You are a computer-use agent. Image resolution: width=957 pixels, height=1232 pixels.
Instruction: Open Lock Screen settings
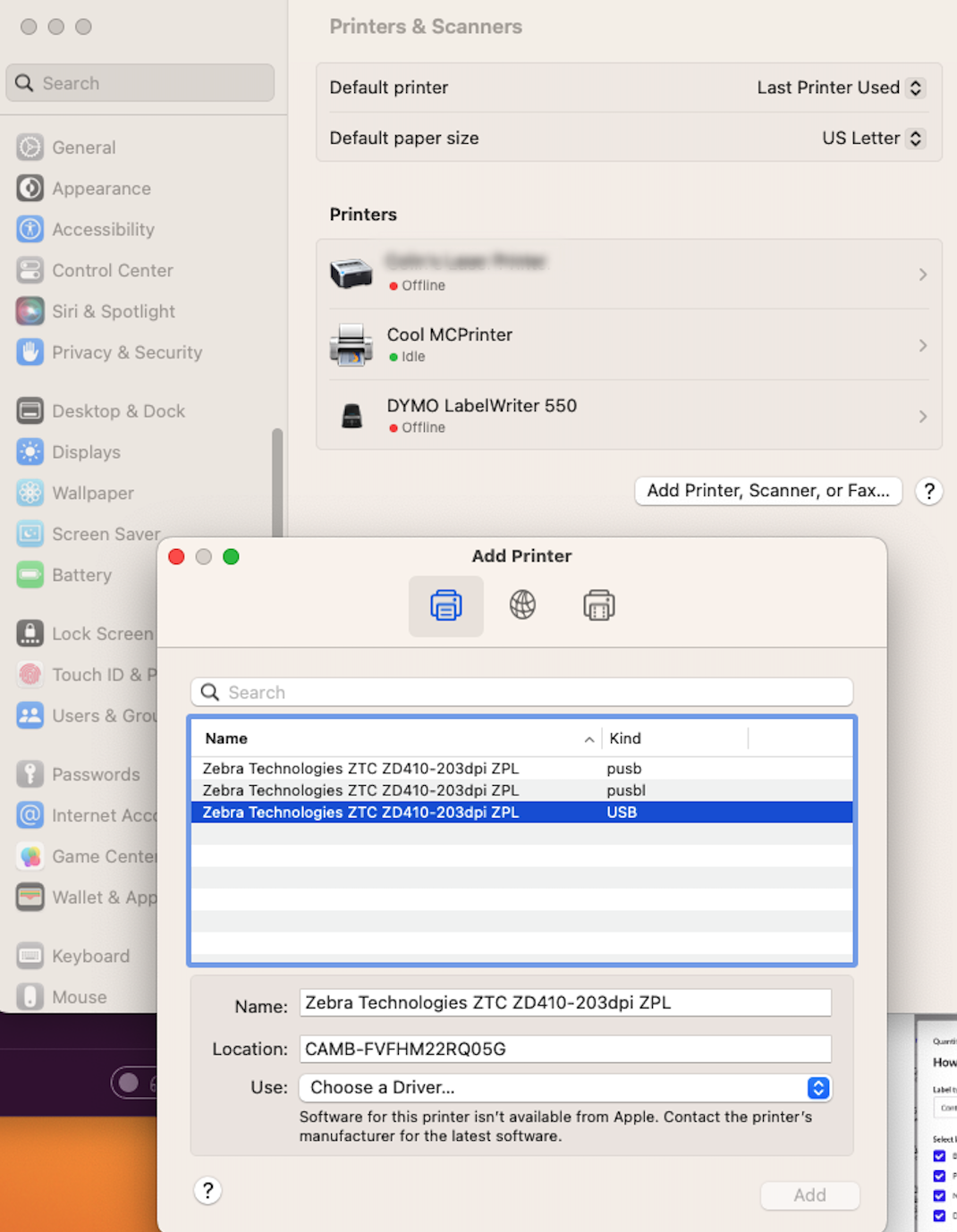point(87,634)
